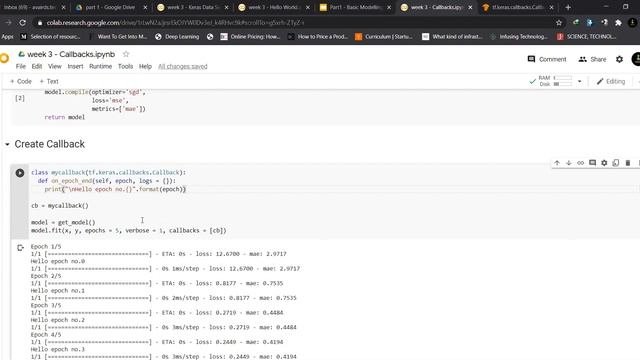Screen dimensions: 640x360
Task: Open the Runtime menu
Action: point(100,67)
